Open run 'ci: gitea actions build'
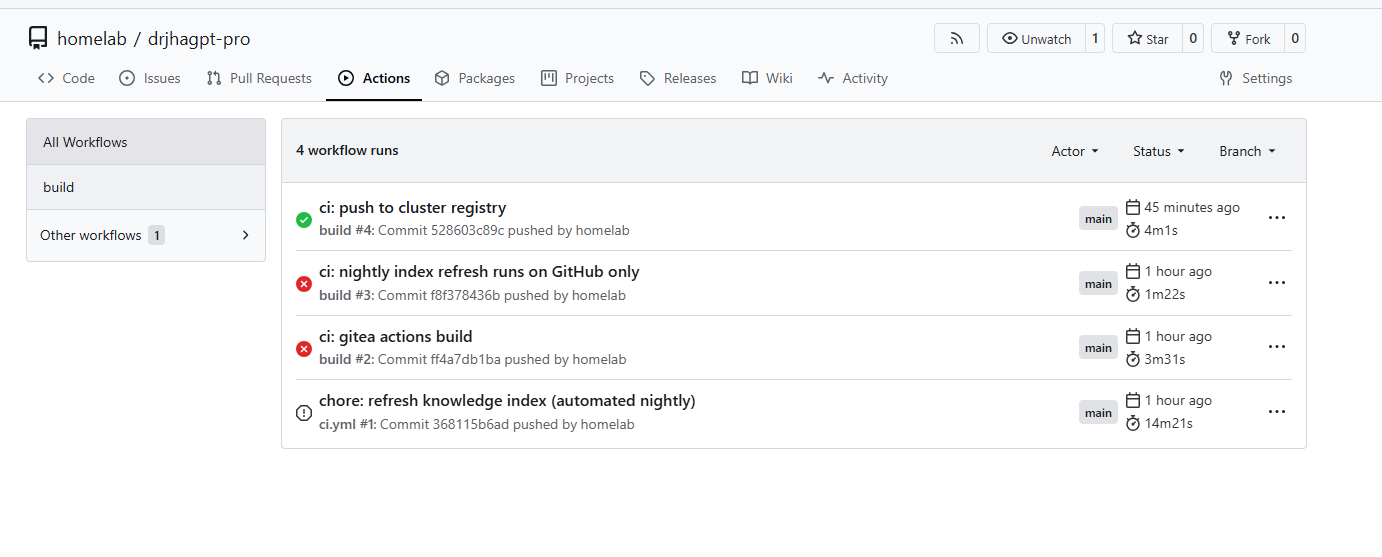 [395, 337]
